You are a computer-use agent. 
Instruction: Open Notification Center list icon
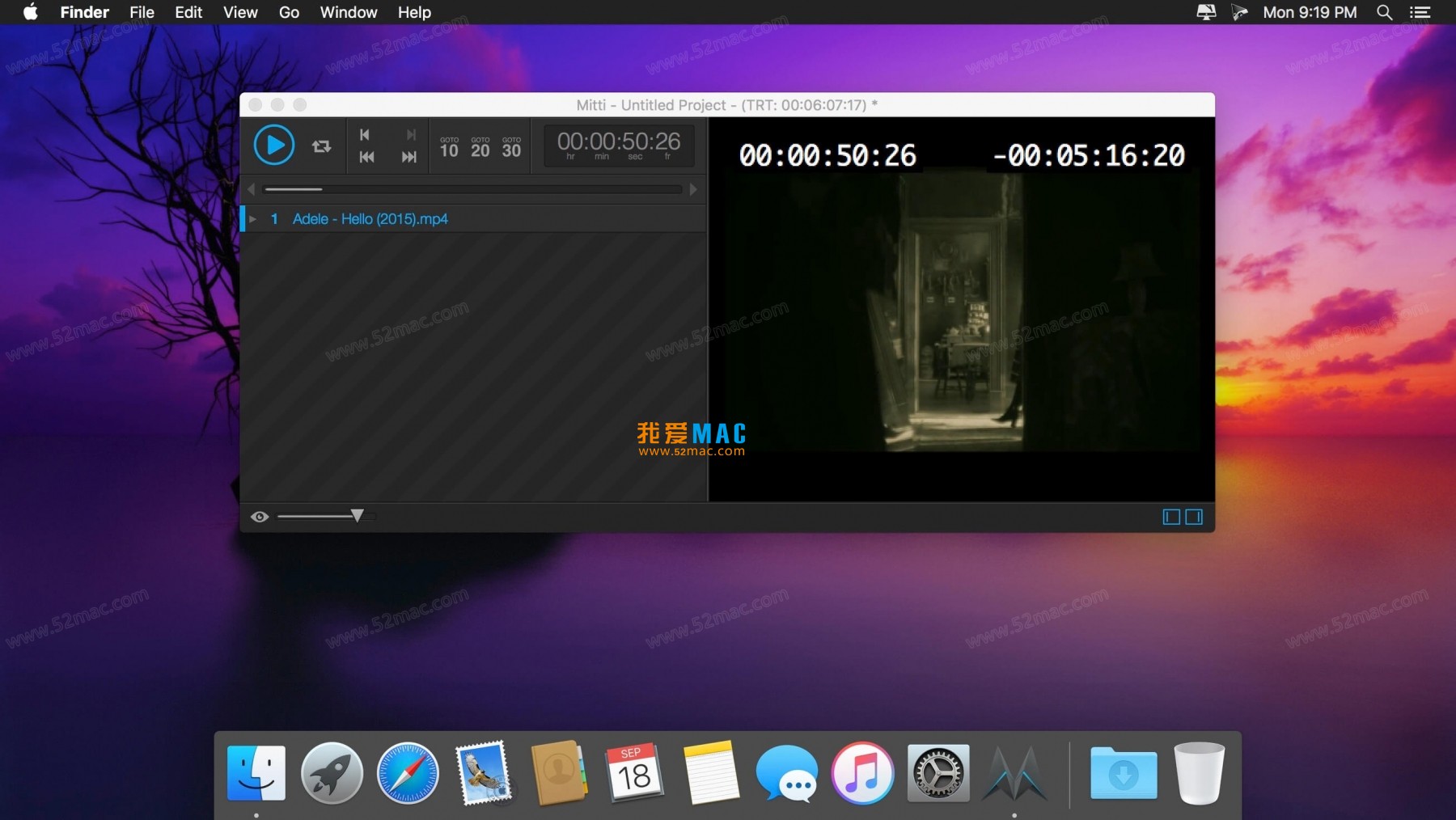click(1420, 12)
